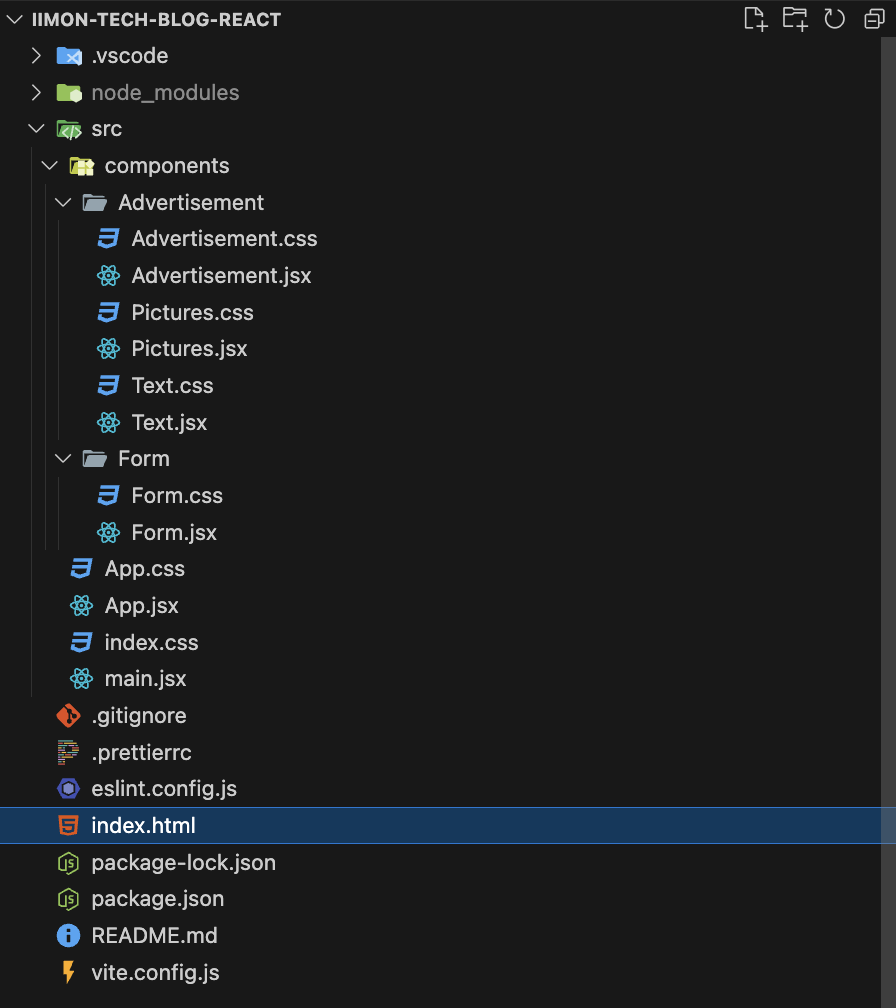
Task: Click the New File icon
Action: pos(756,19)
